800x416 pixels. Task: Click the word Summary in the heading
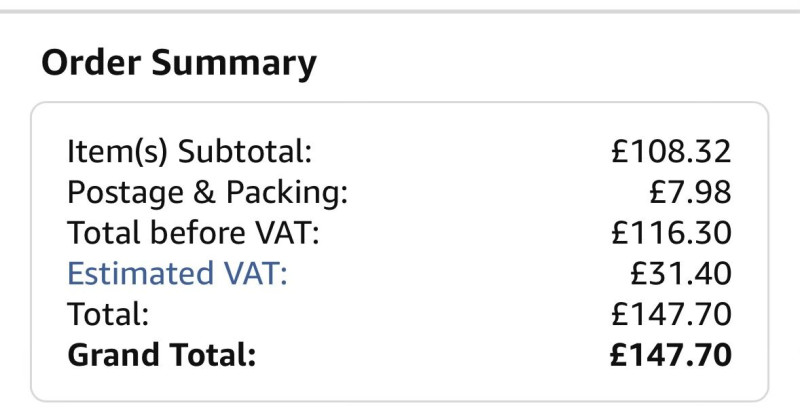tap(234, 64)
